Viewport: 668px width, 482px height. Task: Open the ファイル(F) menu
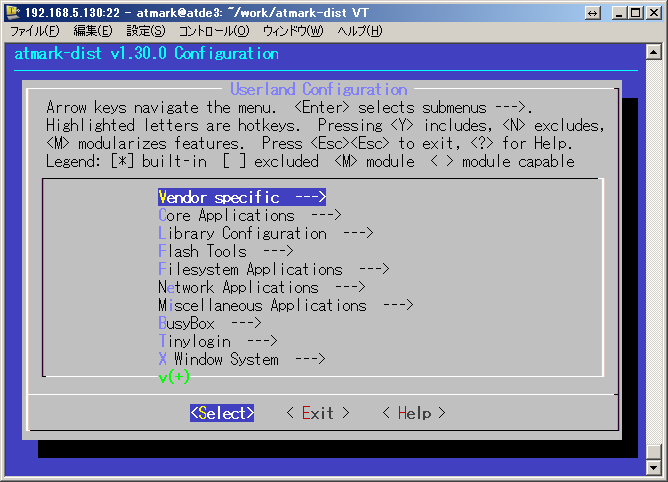pyautogui.click(x=34, y=31)
